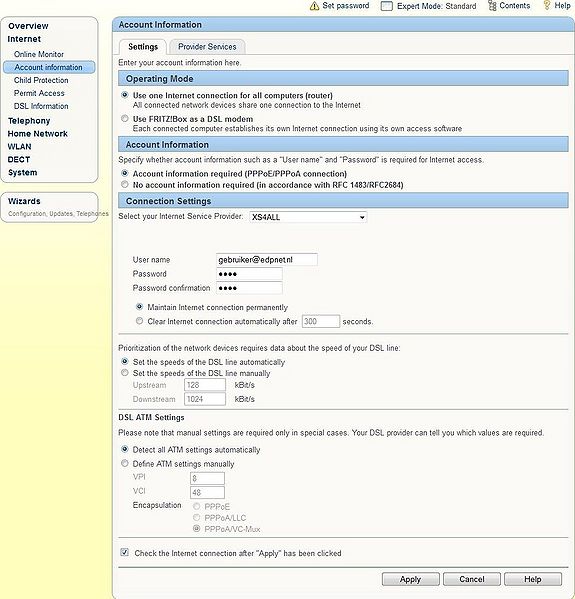Open the Telephony menu section
The image size is (575, 599).
pos(29,121)
